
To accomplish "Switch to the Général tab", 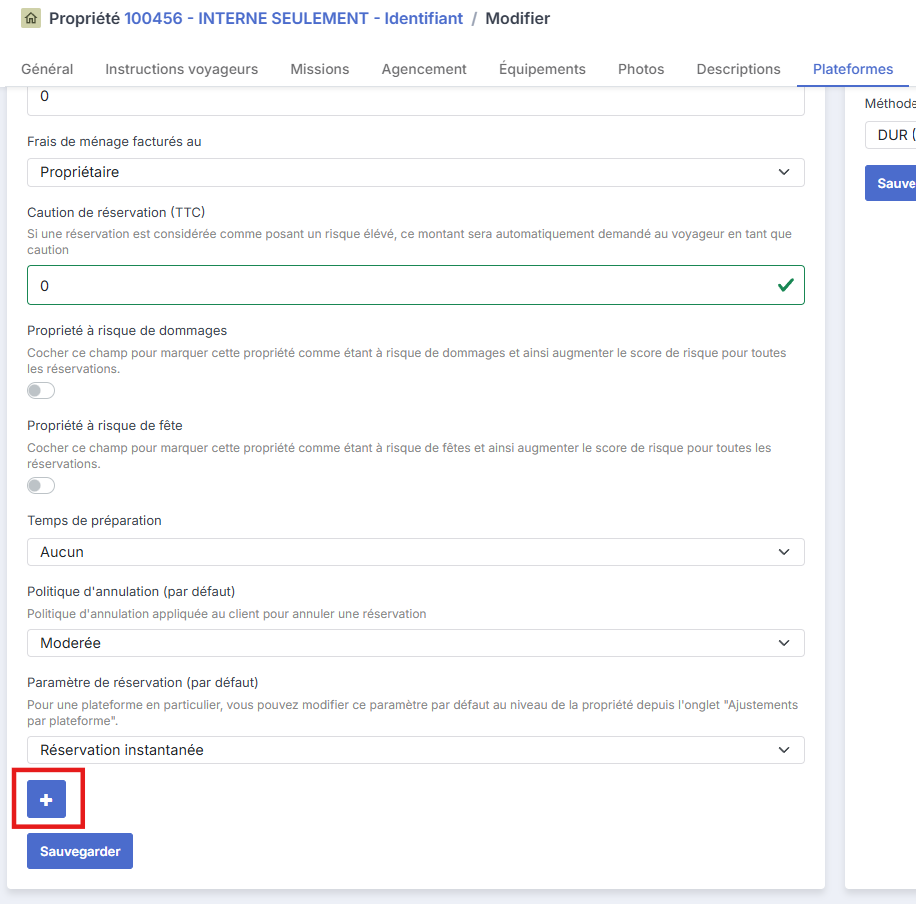I will tap(47, 69).
